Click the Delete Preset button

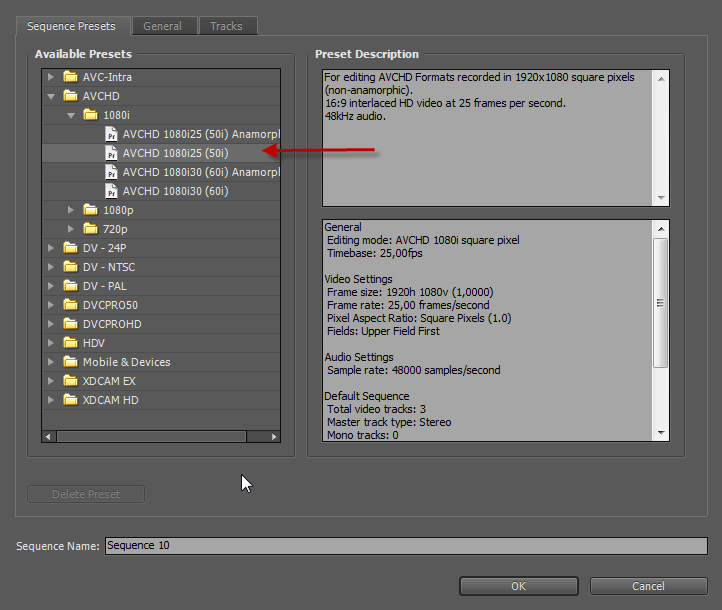[x=86, y=494]
